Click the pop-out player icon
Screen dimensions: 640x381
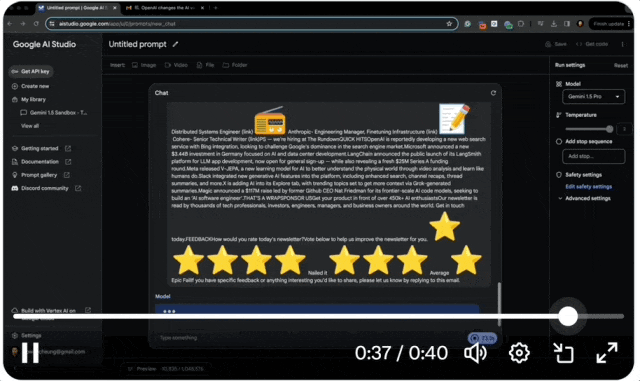(563, 353)
